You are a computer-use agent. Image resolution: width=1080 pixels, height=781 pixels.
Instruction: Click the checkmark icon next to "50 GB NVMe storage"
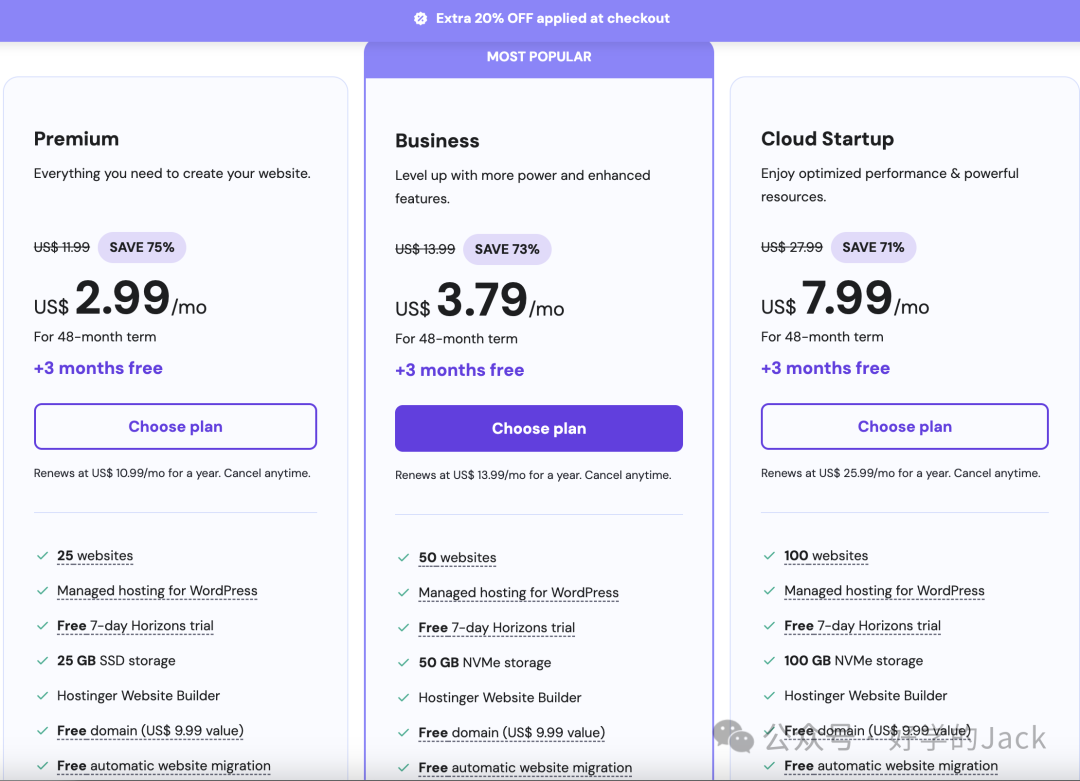click(x=403, y=663)
